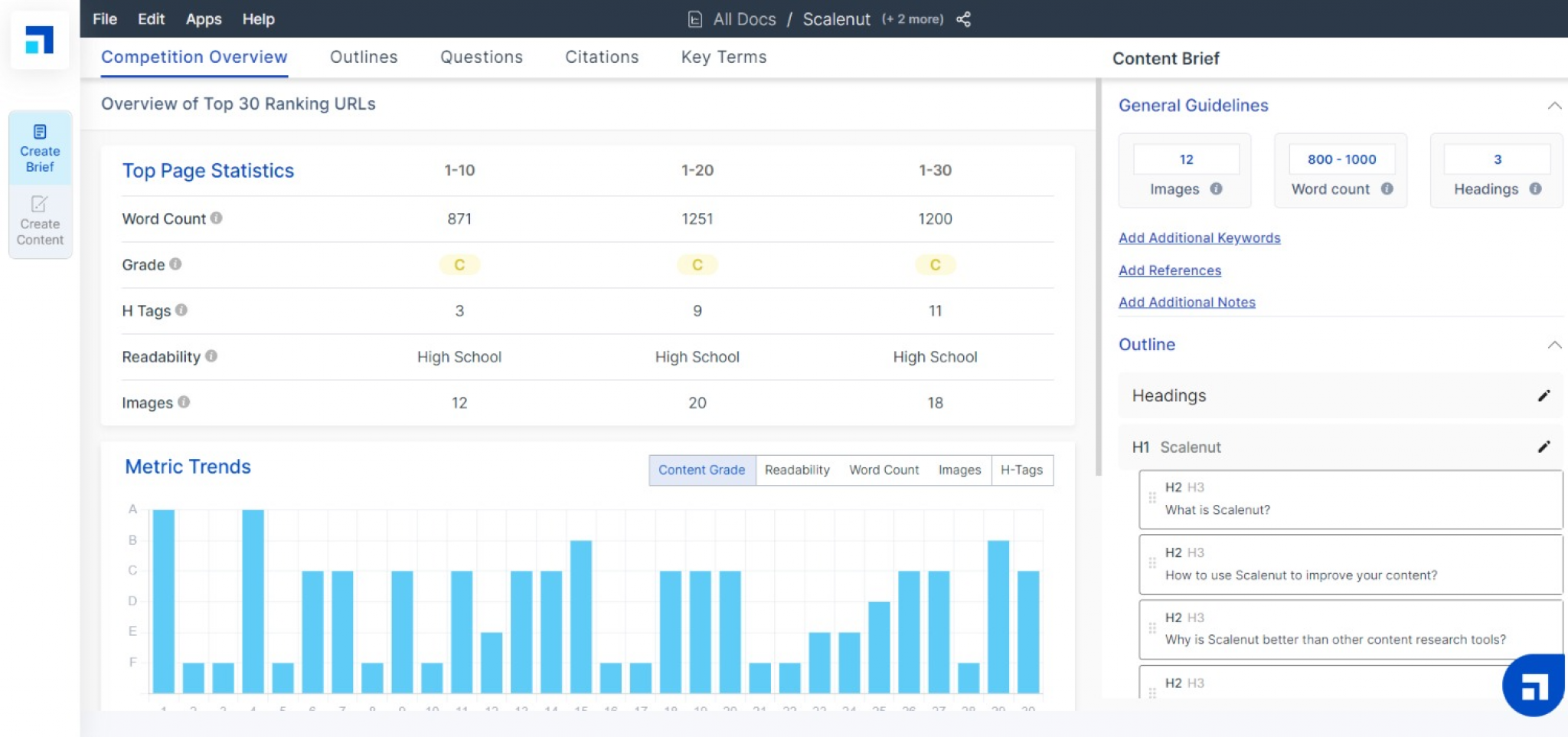
Task: Open the chat widget floating button
Action: pyautogui.click(x=1534, y=686)
